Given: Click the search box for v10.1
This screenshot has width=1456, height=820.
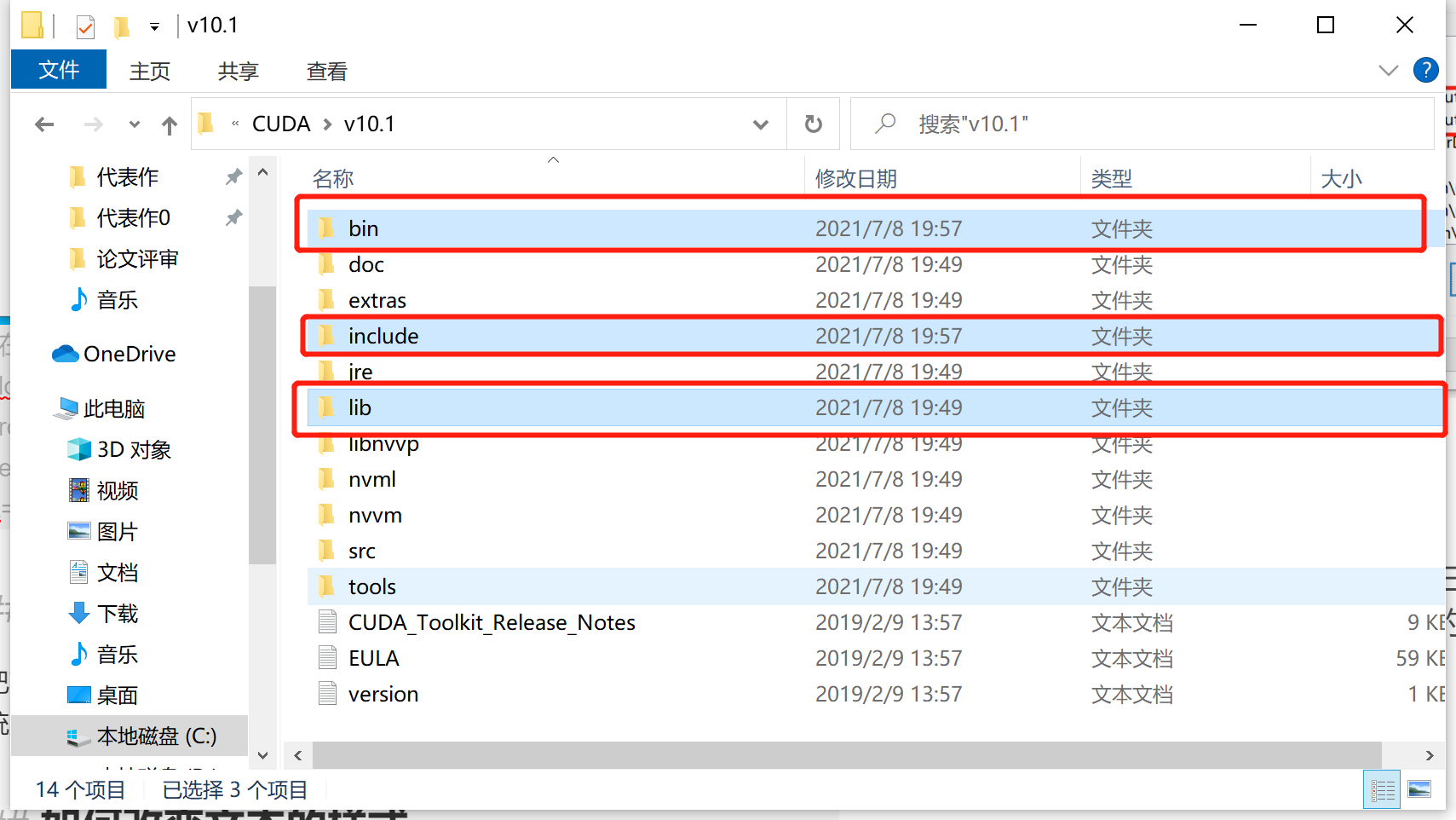Looking at the screenshot, I should tap(1142, 124).
